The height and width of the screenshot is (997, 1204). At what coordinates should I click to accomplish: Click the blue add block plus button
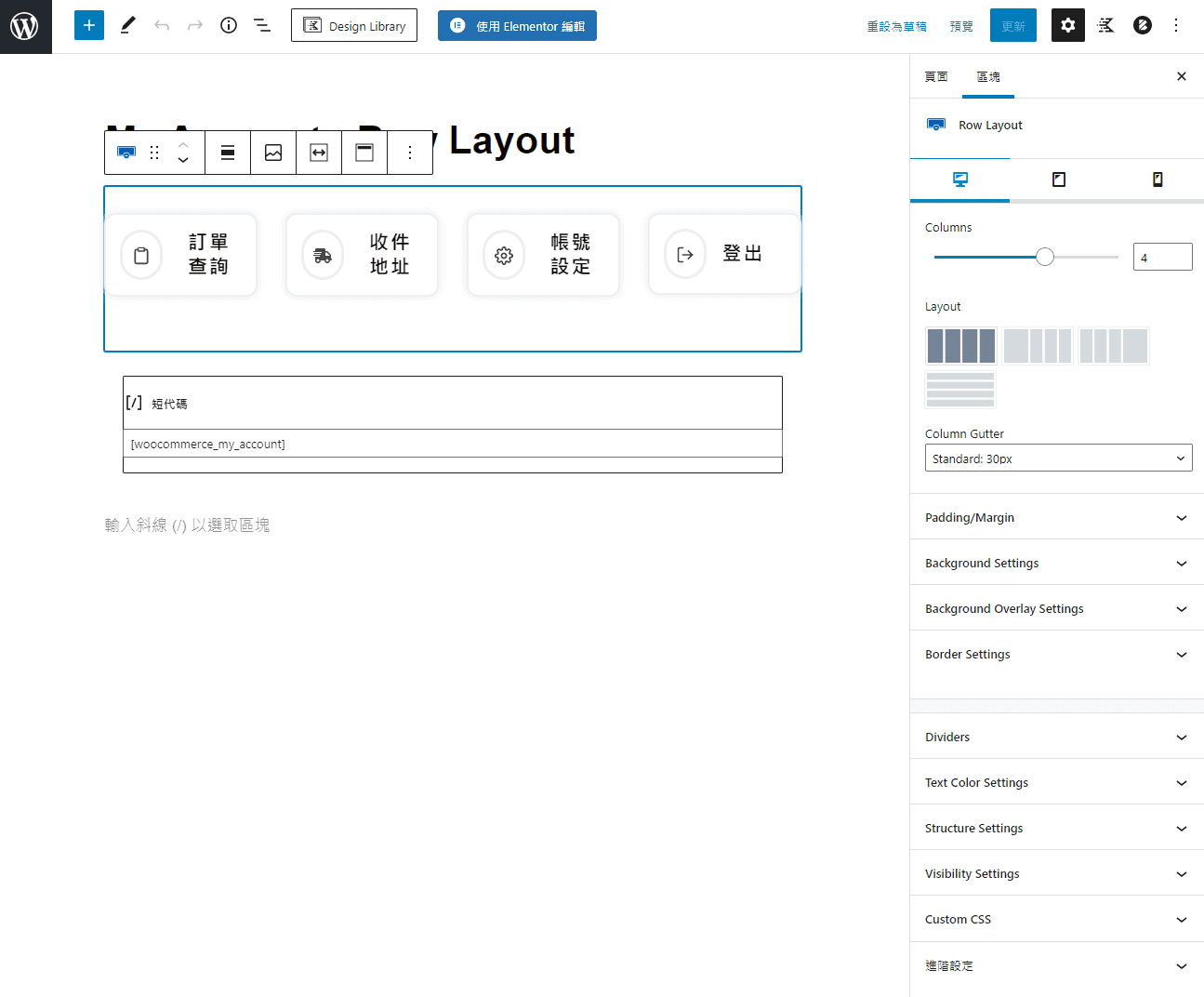click(89, 25)
